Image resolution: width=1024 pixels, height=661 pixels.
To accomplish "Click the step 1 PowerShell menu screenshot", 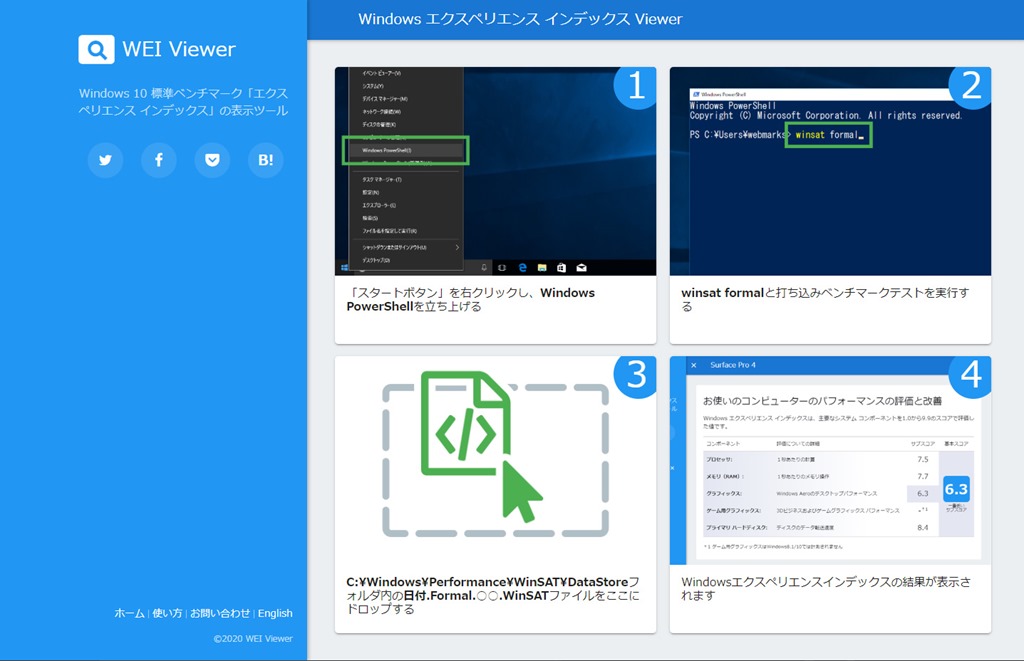I will pyautogui.click(x=495, y=171).
